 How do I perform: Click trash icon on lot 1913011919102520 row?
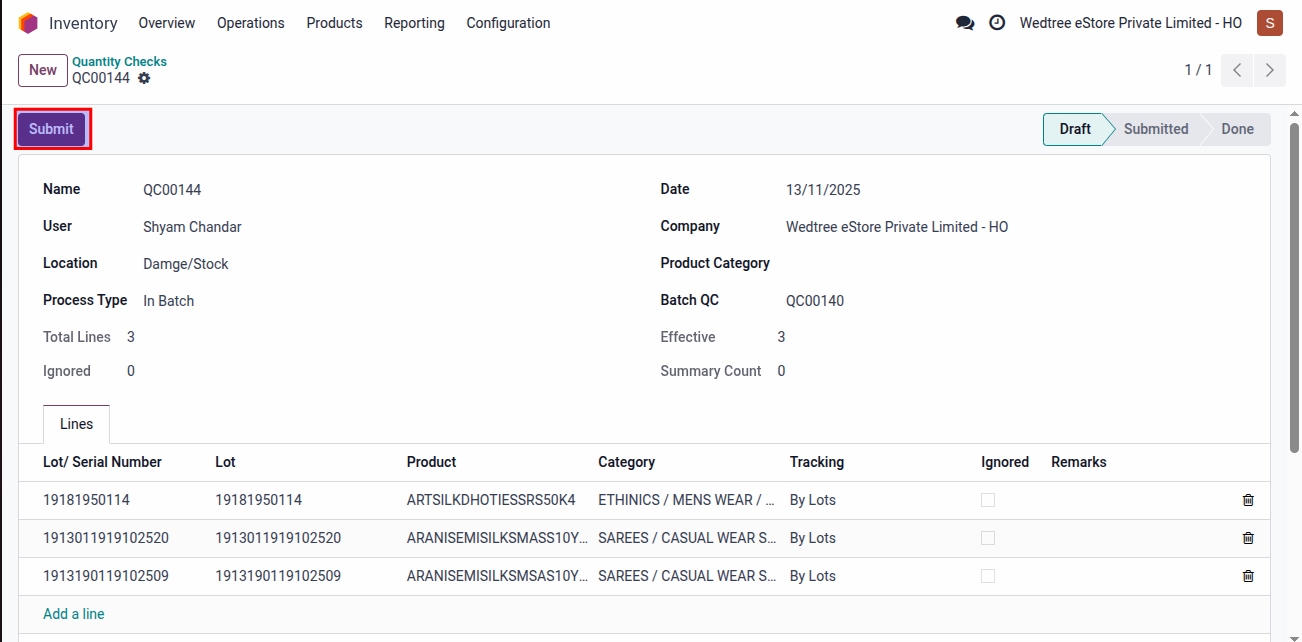click(1247, 538)
